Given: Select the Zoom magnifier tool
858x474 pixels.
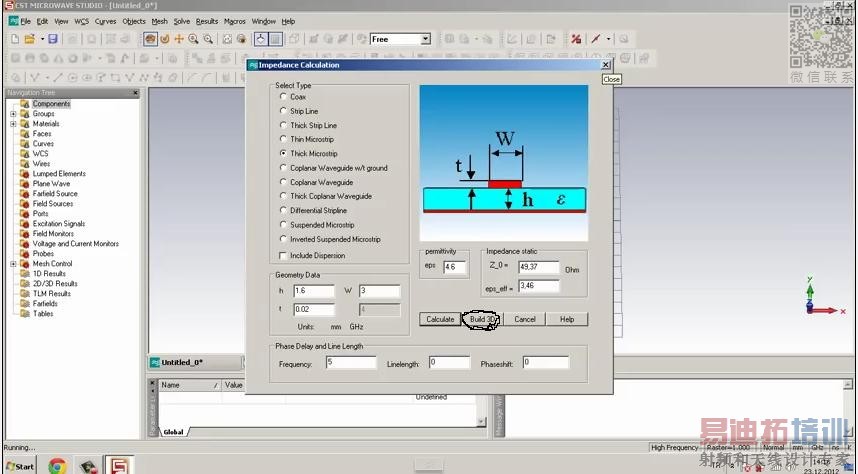Looking at the screenshot, I should [193, 39].
